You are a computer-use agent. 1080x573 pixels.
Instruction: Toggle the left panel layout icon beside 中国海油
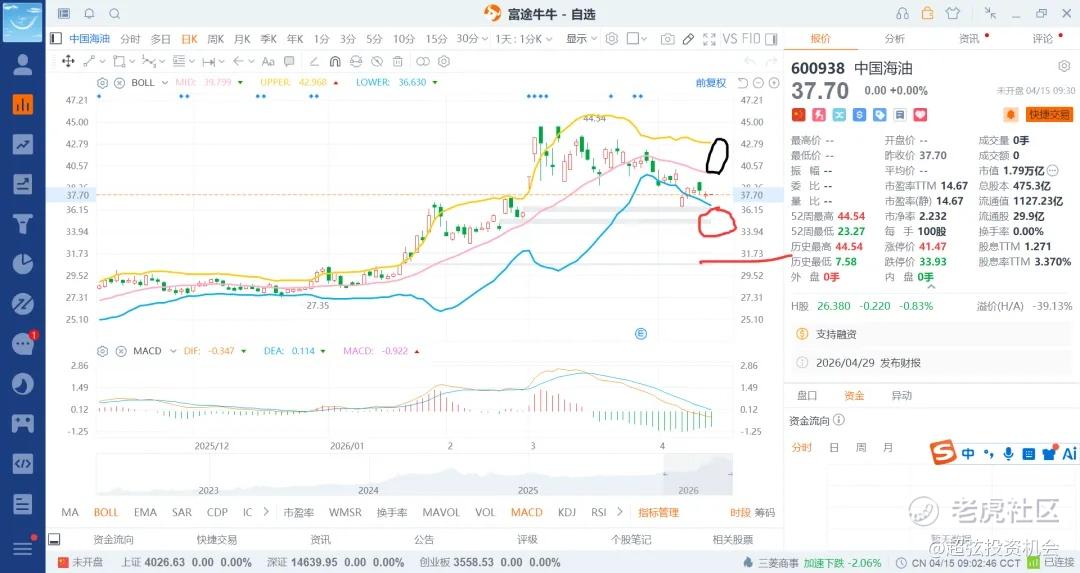pyautogui.click(x=56, y=39)
